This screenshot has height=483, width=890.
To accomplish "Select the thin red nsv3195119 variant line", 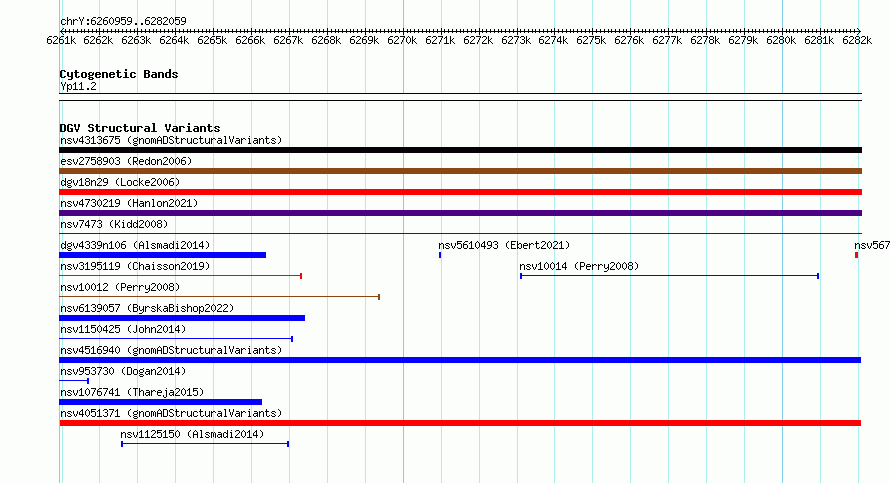I will tap(180, 276).
